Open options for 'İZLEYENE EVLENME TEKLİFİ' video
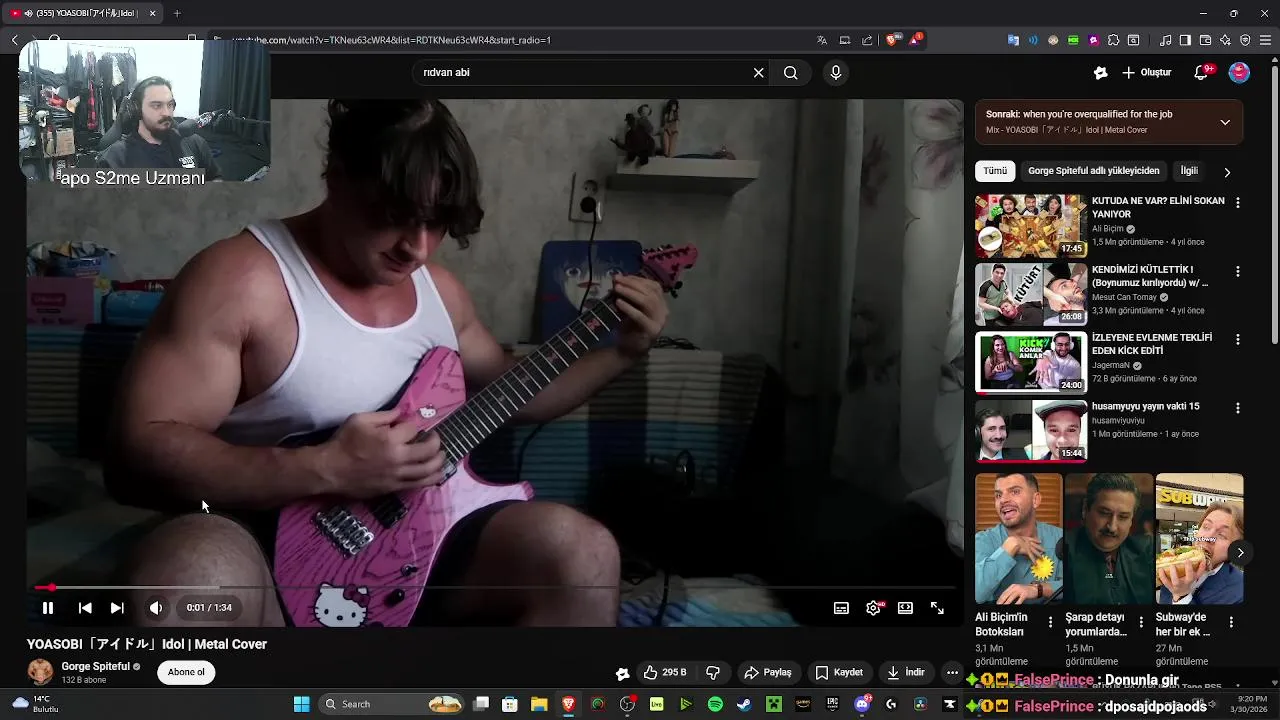Screen dimensions: 1280x720 click(x=1238, y=339)
